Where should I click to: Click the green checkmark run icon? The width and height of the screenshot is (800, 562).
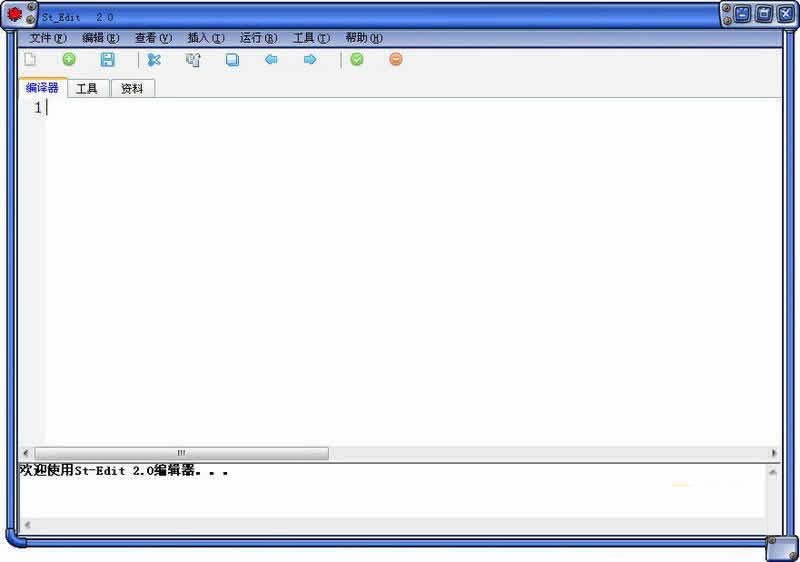(x=357, y=60)
